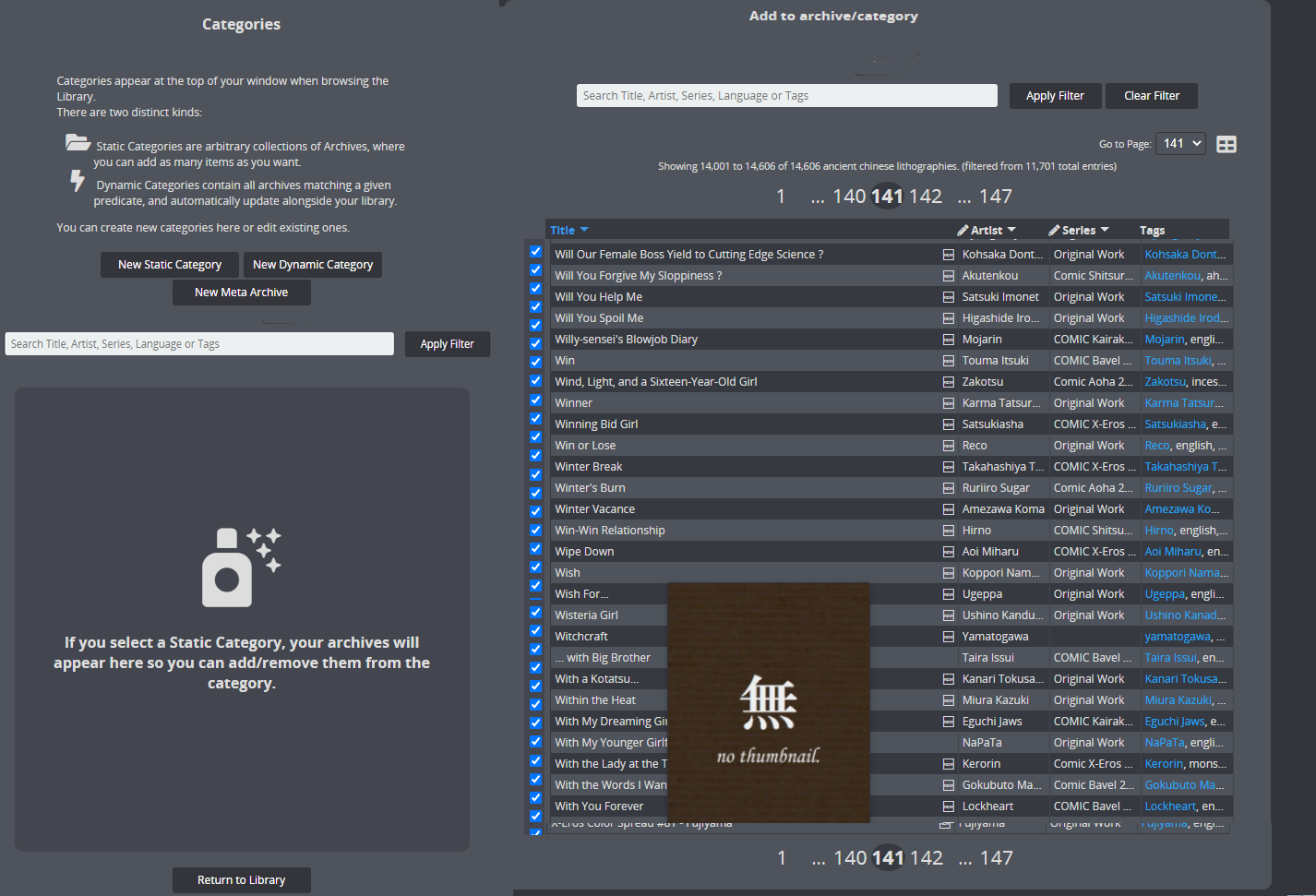
Task: Click inside the archive search field
Action: coord(786,95)
